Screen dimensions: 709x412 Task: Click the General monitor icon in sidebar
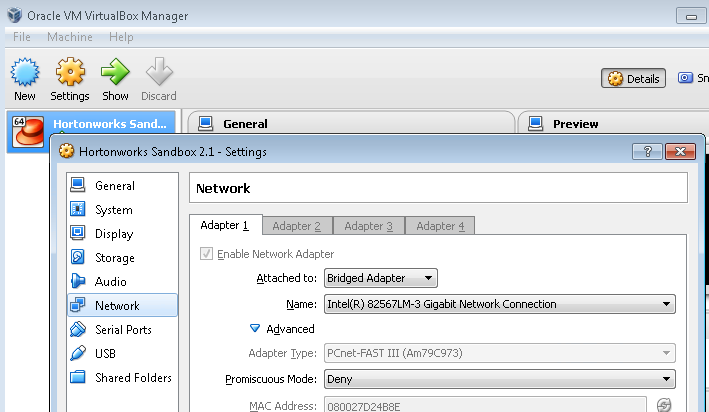coord(78,185)
